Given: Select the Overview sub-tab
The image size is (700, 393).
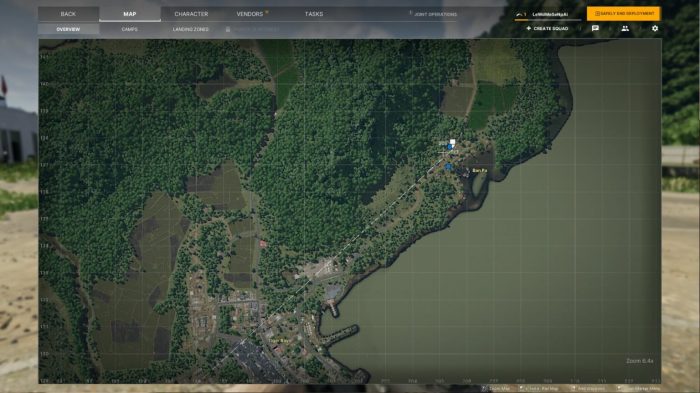Looking at the screenshot, I should [68, 29].
